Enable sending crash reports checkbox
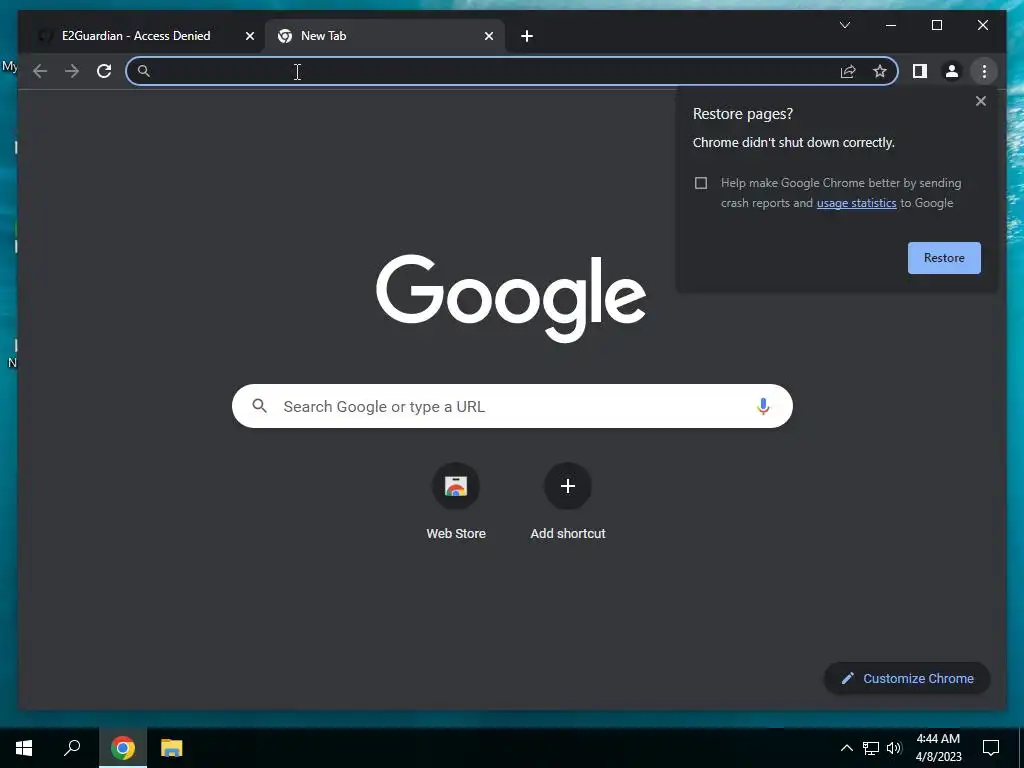This screenshot has width=1024, height=768. pyautogui.click(x=701, y=183)
